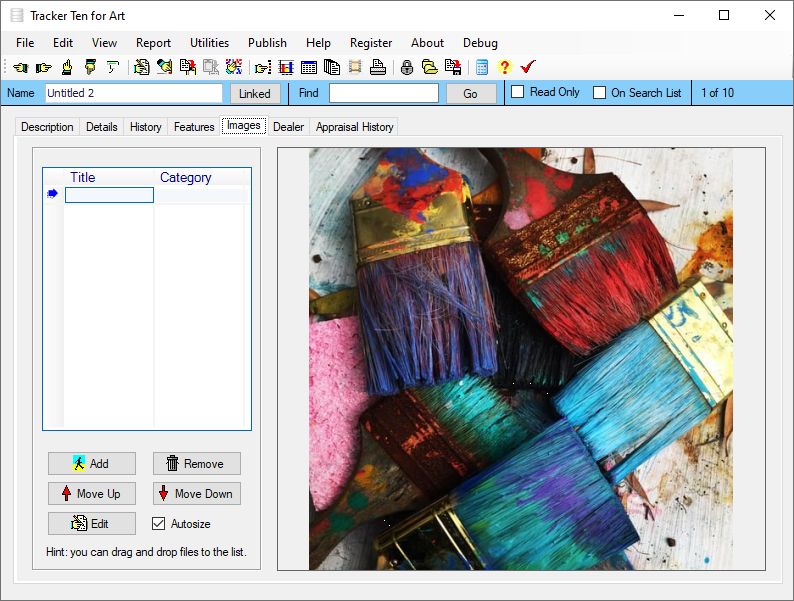Open the Report menu
Image resolution: width=794 pixels, height=601 pixels.
click(x=153, y=43)
